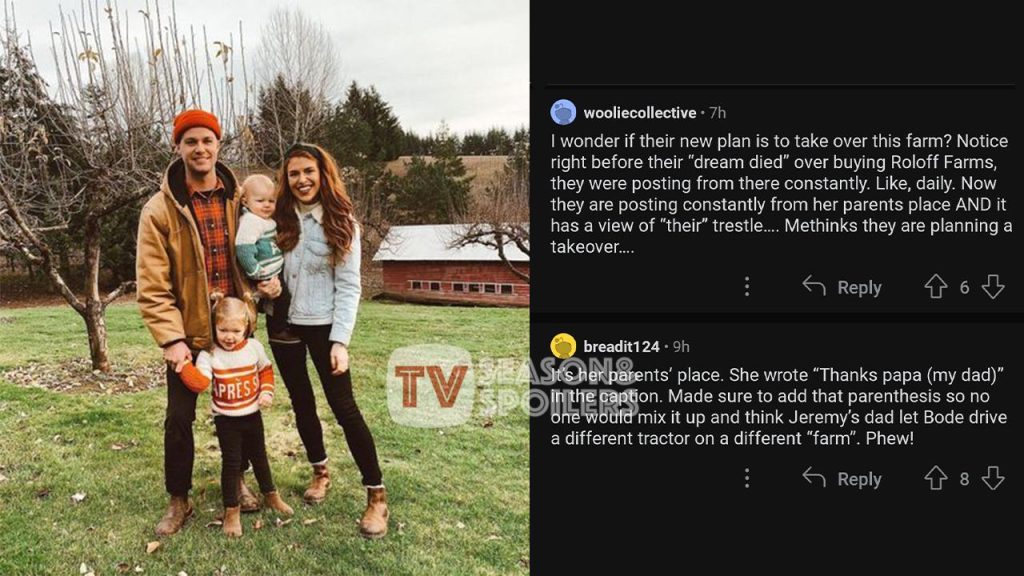Select the comment text mentioning "Thanks papa"

[x=780, y=406]
